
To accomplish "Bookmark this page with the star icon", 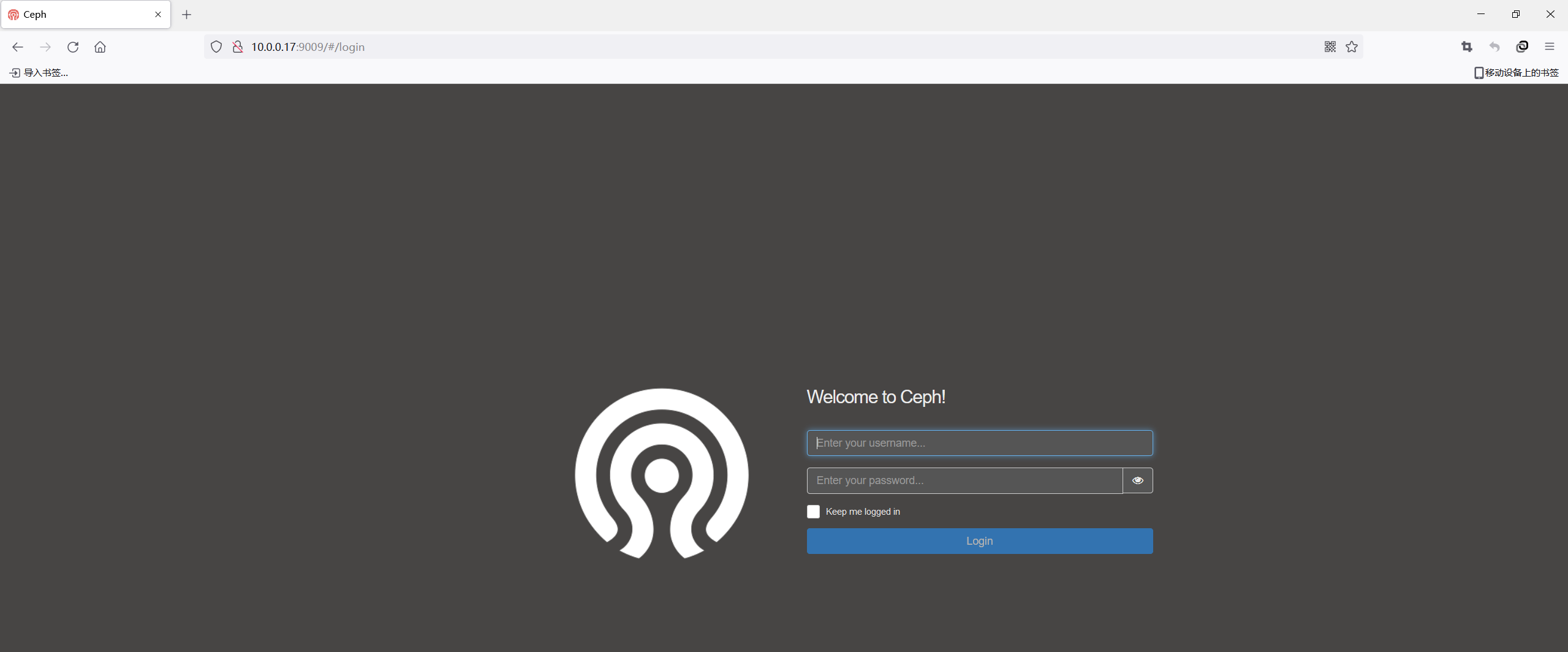I will coord(1351,47).
